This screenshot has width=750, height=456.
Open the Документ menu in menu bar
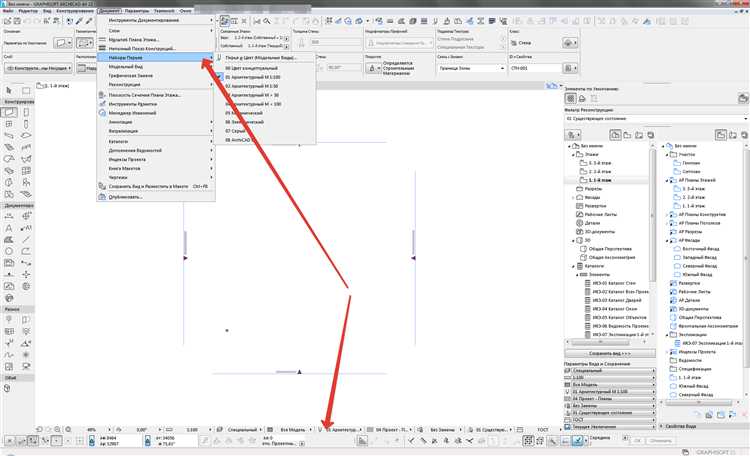tap(109, 11)
